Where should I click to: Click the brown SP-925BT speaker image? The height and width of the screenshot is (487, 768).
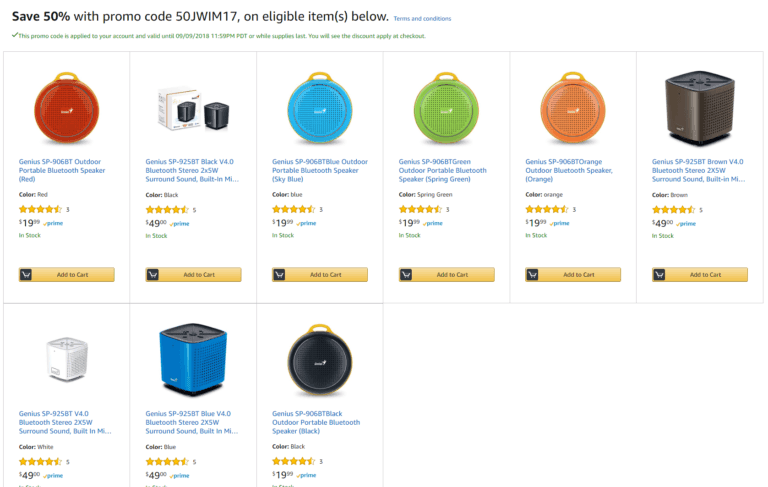[699, 108]
